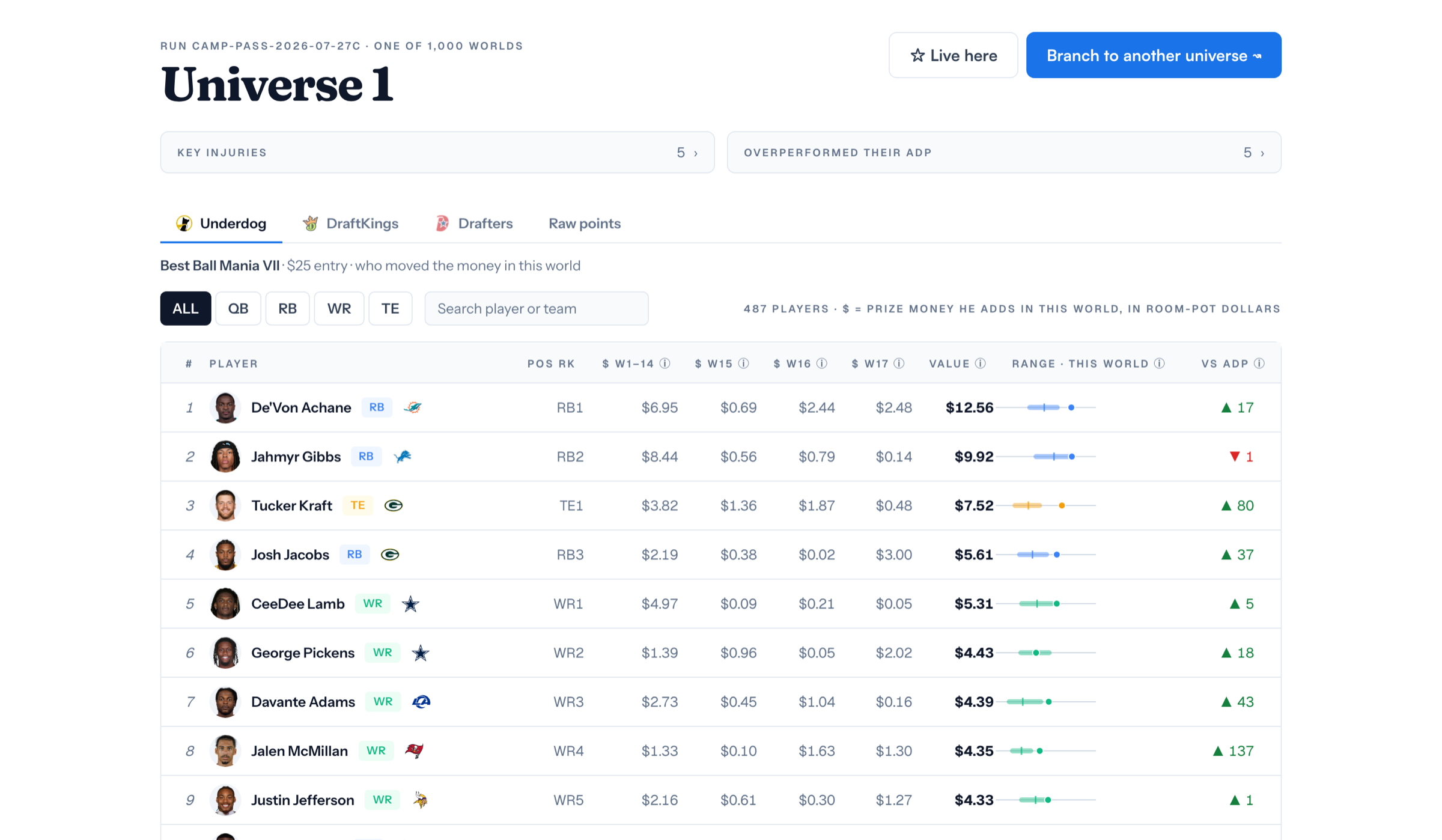
Task: Open the Drafters tab
Action: 474,224
